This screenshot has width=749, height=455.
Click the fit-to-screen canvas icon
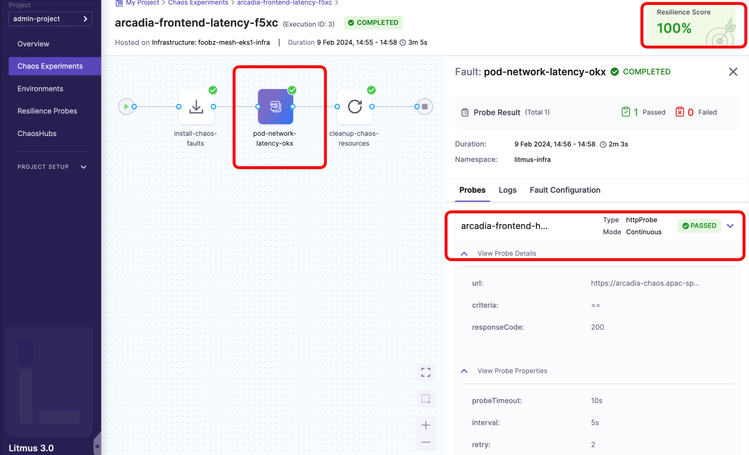pyautogui.click(x=426, y=372)
